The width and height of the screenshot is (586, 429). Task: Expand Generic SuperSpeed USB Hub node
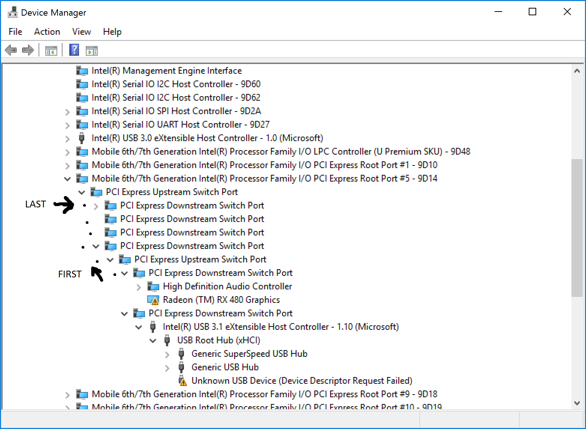pos(167,355)
